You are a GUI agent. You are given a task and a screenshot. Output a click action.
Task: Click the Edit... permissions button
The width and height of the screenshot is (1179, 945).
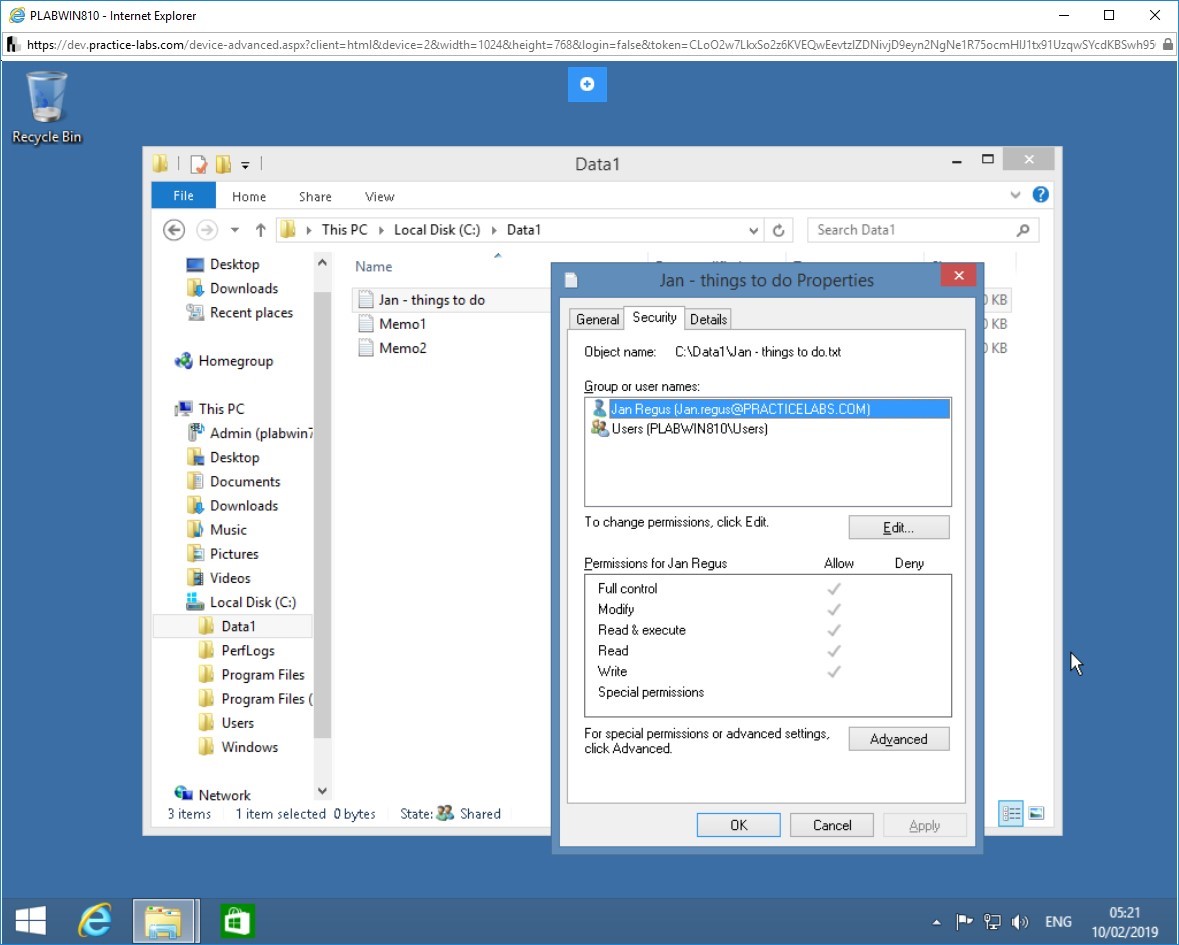click(x=899, y=528)
